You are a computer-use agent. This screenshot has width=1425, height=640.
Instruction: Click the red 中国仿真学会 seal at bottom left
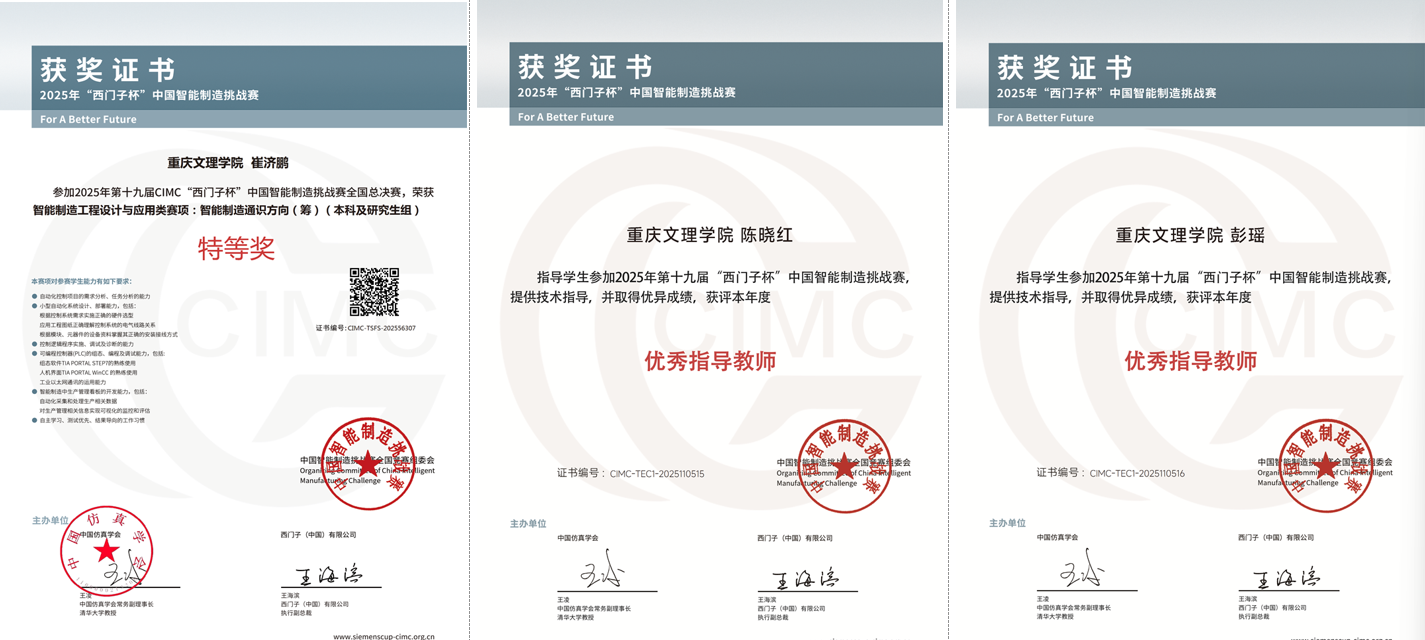(x=105, y=551)
